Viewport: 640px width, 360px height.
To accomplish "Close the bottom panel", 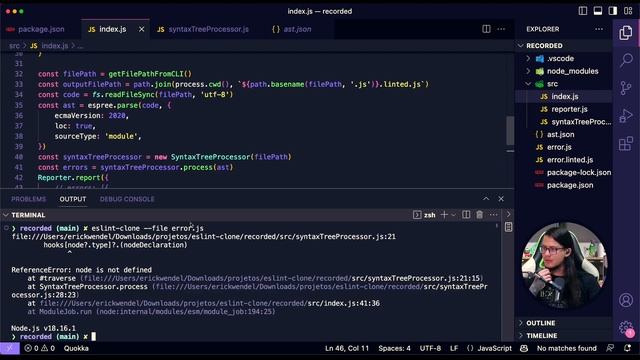I will coord(501,199).
